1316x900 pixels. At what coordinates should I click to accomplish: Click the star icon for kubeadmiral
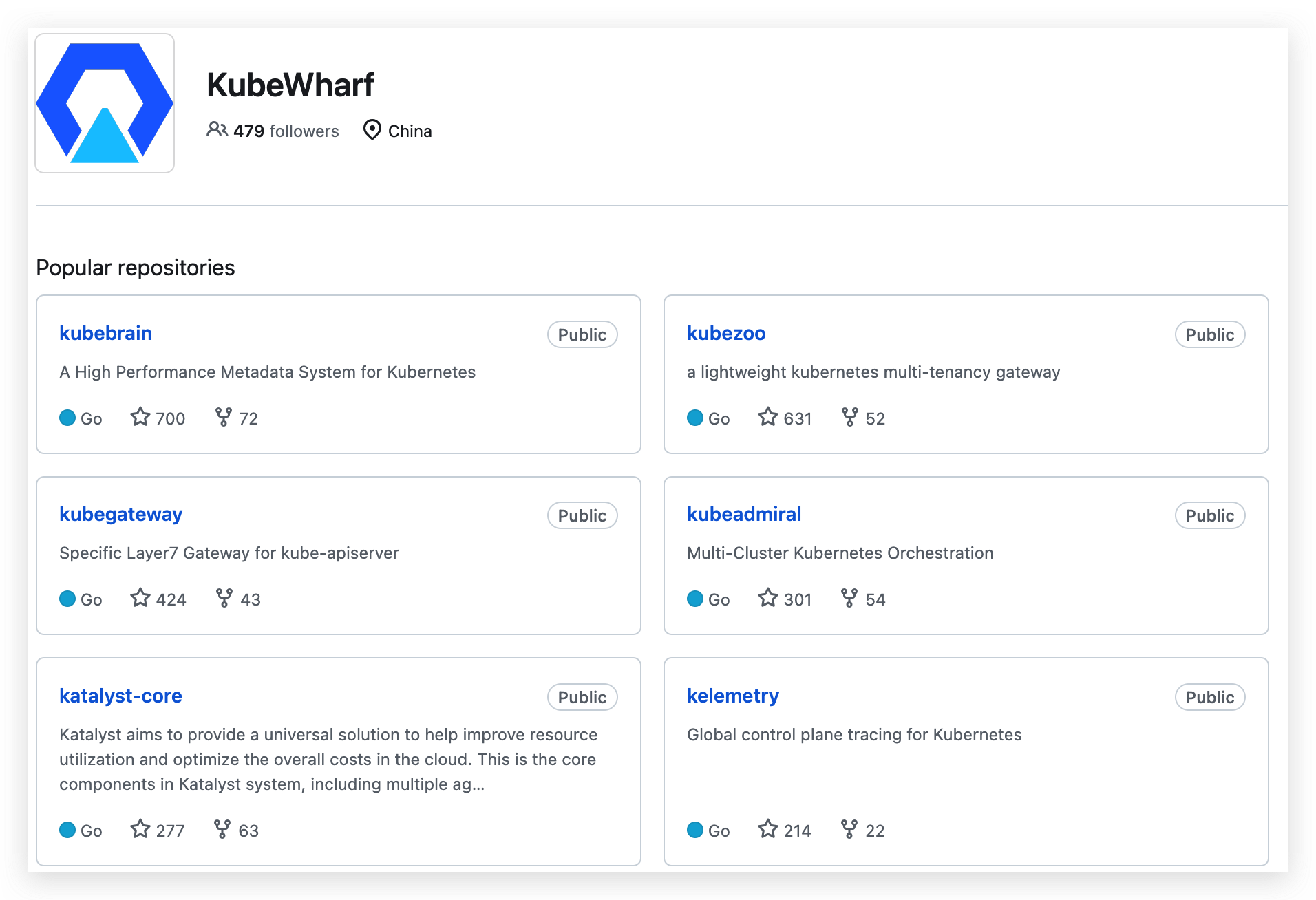[768, 598]
